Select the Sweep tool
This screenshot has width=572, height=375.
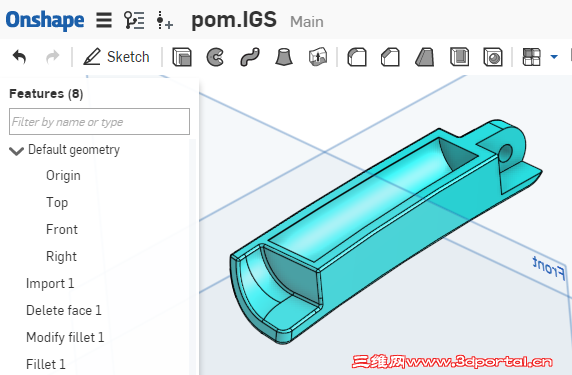pyautogui.click(x=250, y=57)
